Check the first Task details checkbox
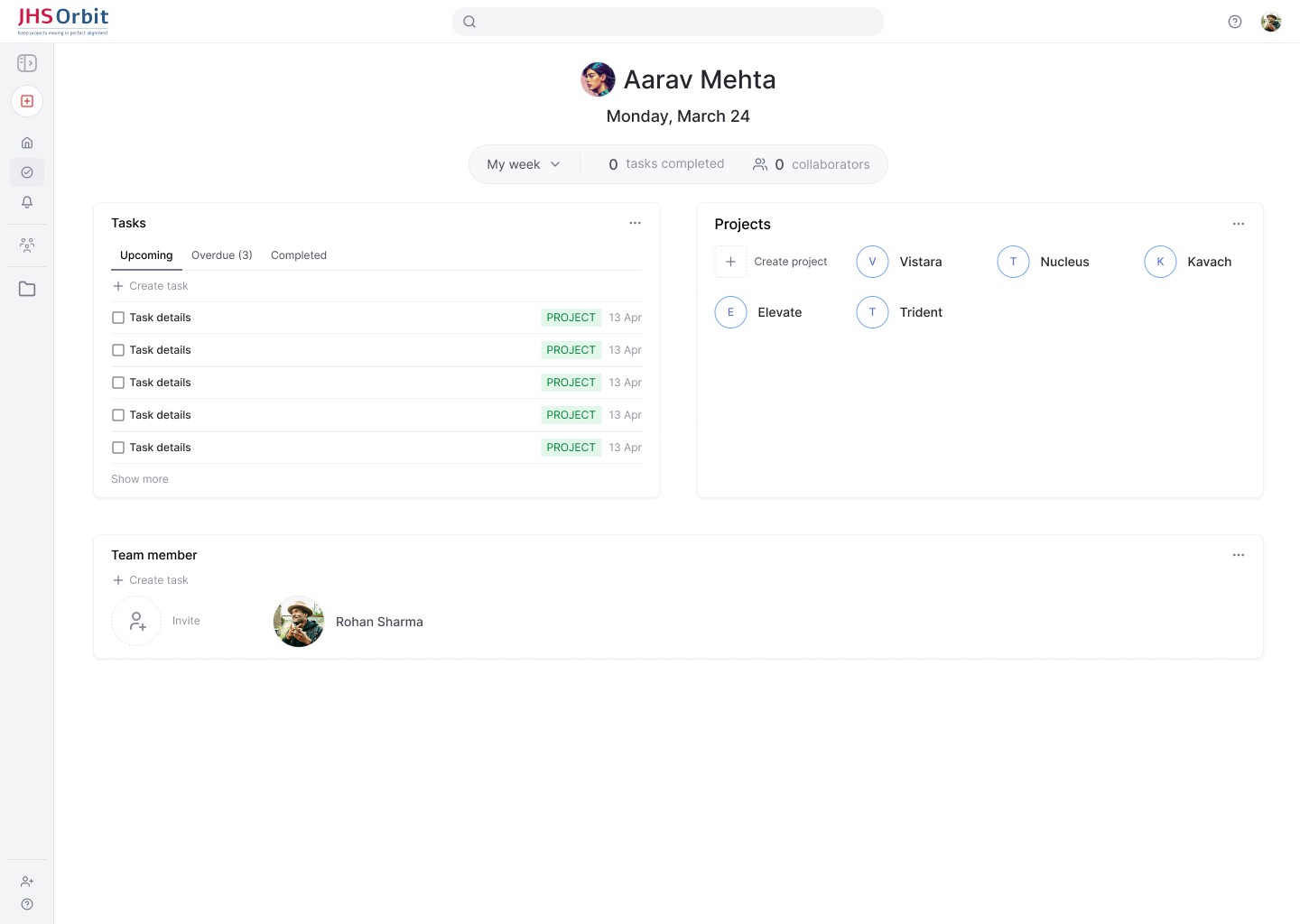The width and height of the screenshot is (1300, 924). (x=118, y=318)
